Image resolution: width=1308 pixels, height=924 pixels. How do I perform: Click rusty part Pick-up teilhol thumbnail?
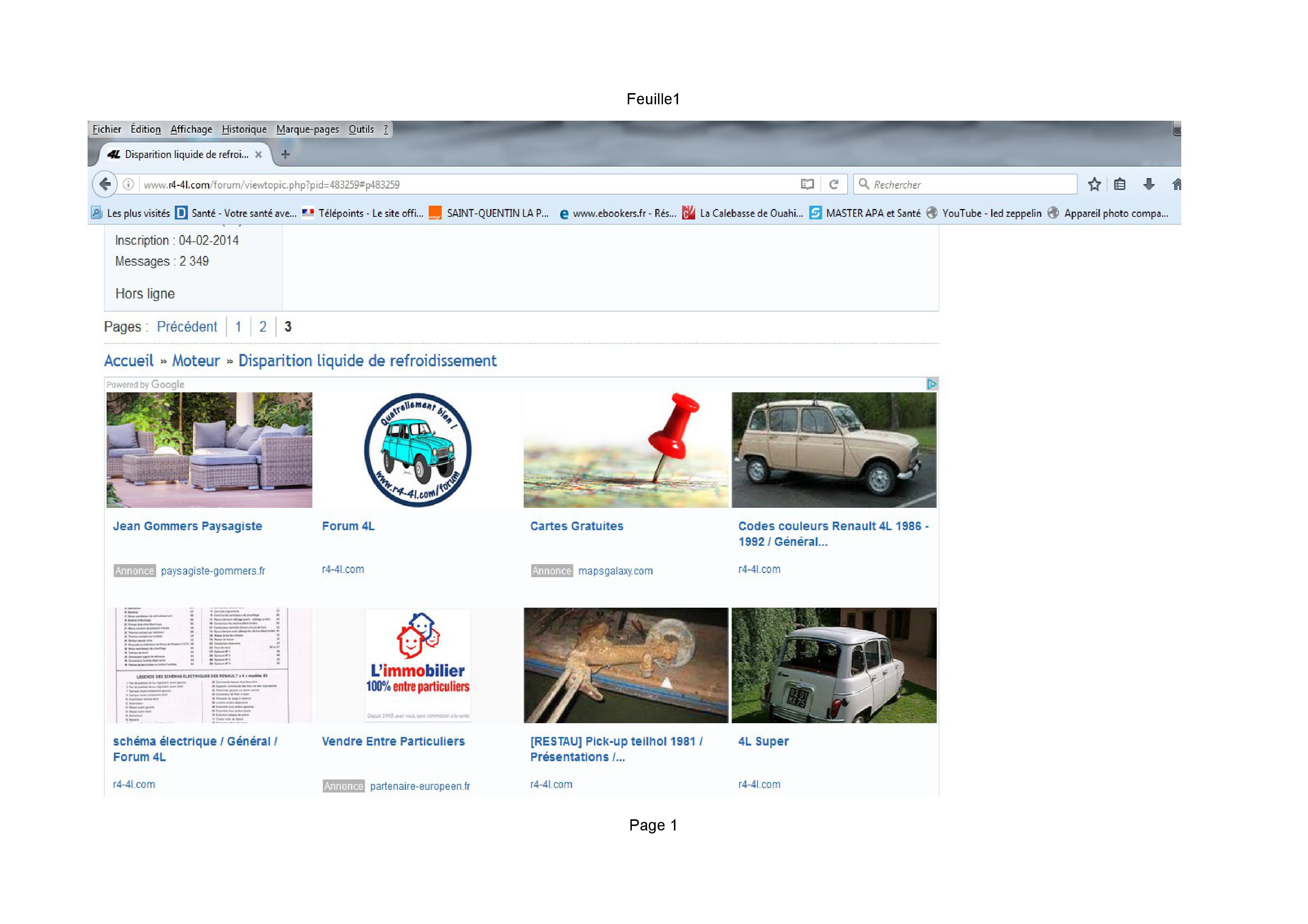tap(626, 665)
